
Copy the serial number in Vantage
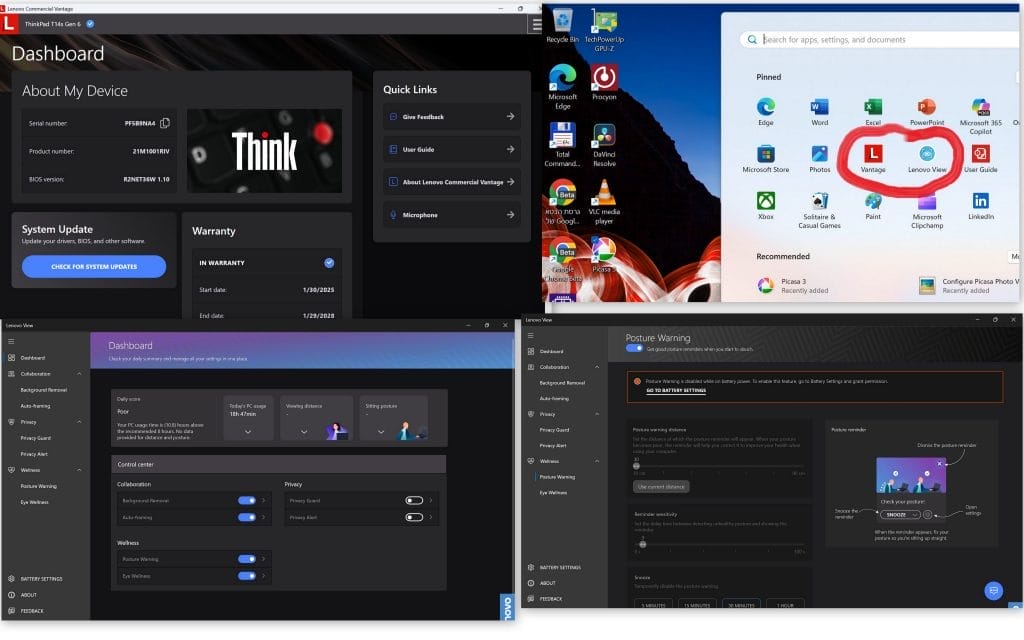point(165,123)
